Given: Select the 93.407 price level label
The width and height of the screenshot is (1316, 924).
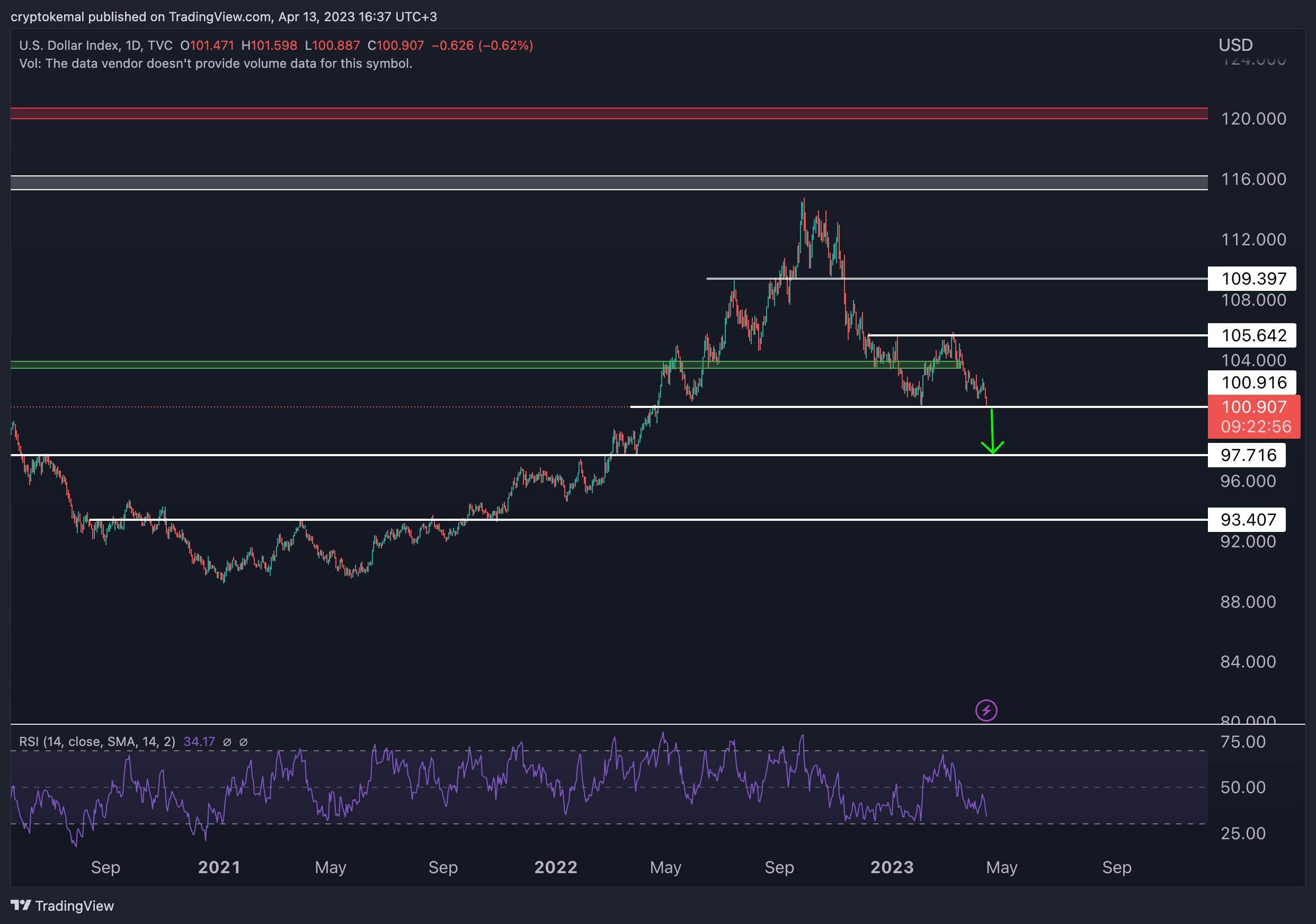Looking at the screenshot, I should 1248,520.
